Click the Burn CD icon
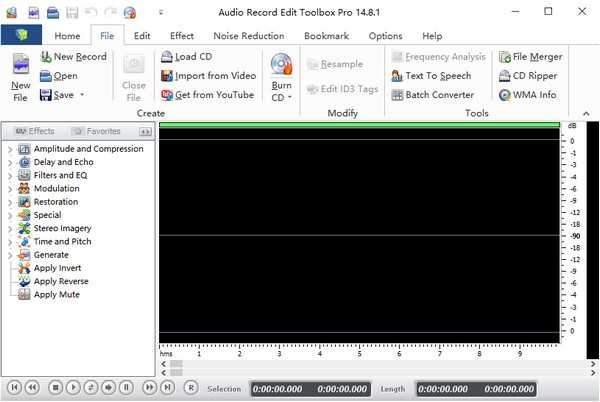Viewport: 600px width, 402px height. [281, 63]
